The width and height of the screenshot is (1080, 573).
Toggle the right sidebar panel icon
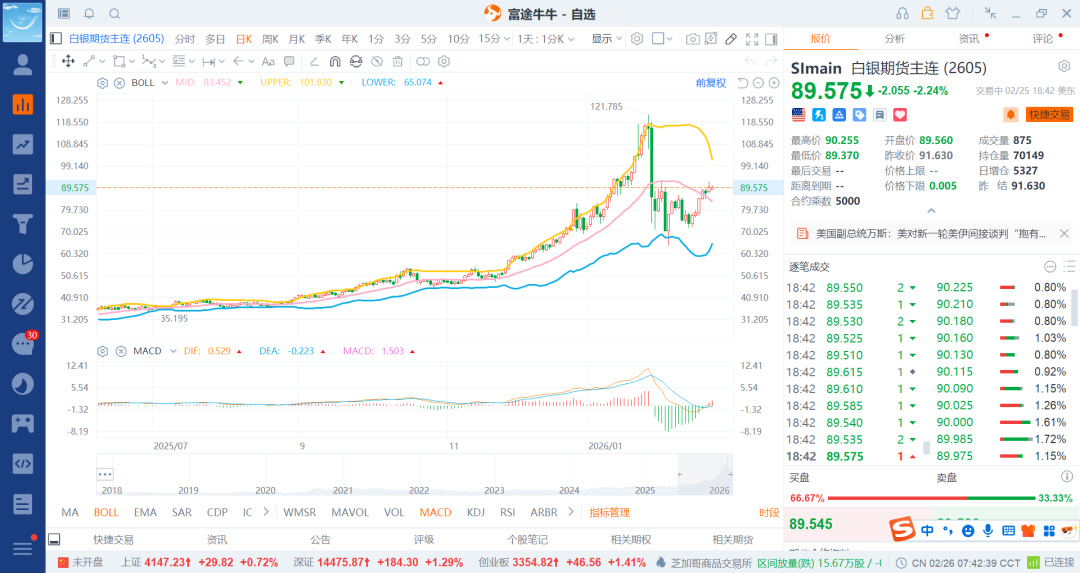pyautogui.click(x=771, y=39)
